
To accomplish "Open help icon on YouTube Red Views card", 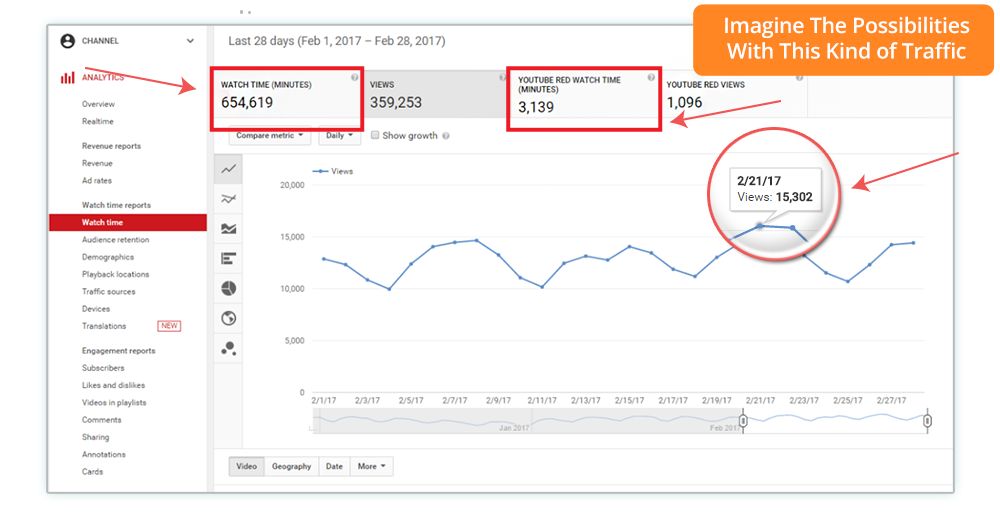I will pos(800,77).
